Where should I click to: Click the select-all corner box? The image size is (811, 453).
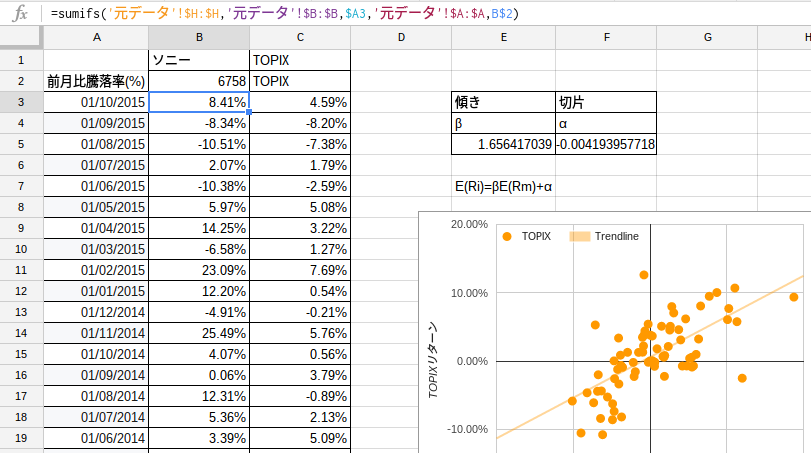[21, 37]
